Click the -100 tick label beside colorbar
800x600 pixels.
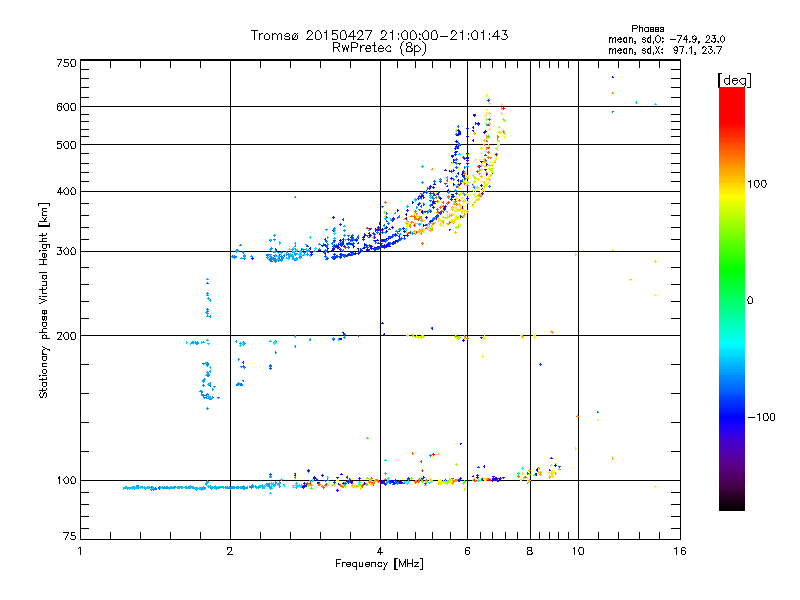point(764,416)
